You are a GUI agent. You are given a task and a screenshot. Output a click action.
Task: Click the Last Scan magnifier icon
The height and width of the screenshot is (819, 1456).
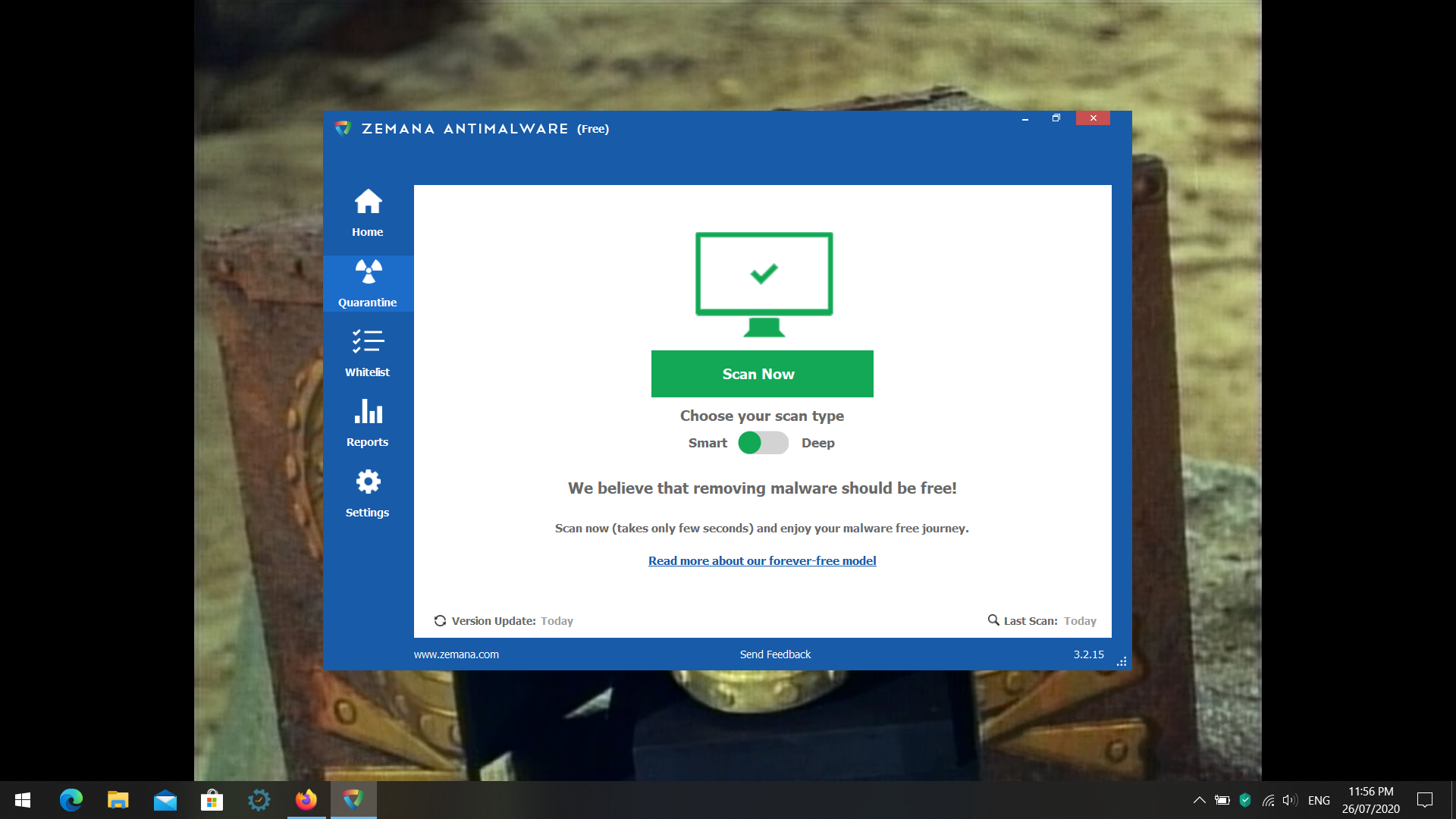pyautogui.click(x=993, y=620)
